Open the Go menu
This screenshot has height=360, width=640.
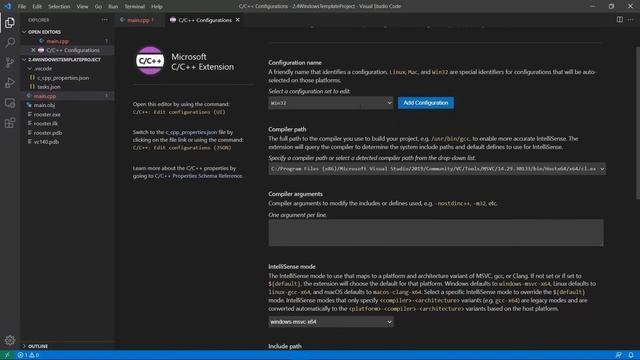coord(98,7)
